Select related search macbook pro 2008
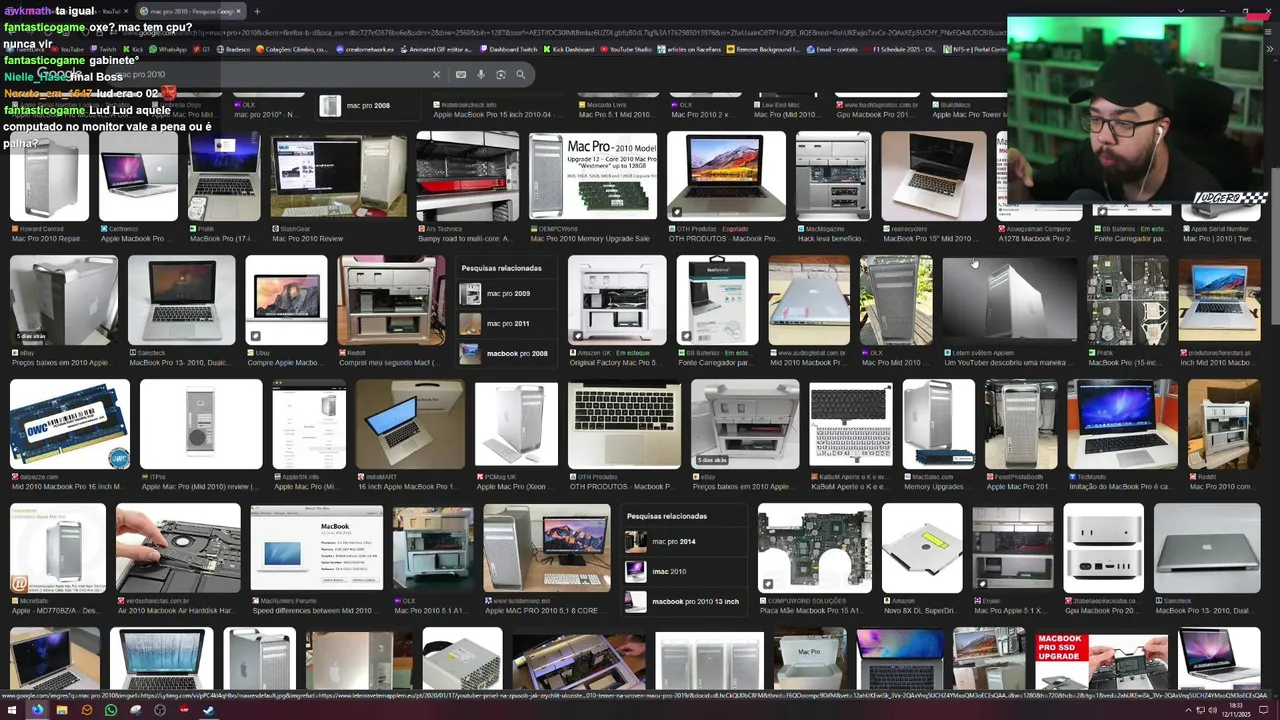Viewport: 1280px width, 720px height. 507,354
